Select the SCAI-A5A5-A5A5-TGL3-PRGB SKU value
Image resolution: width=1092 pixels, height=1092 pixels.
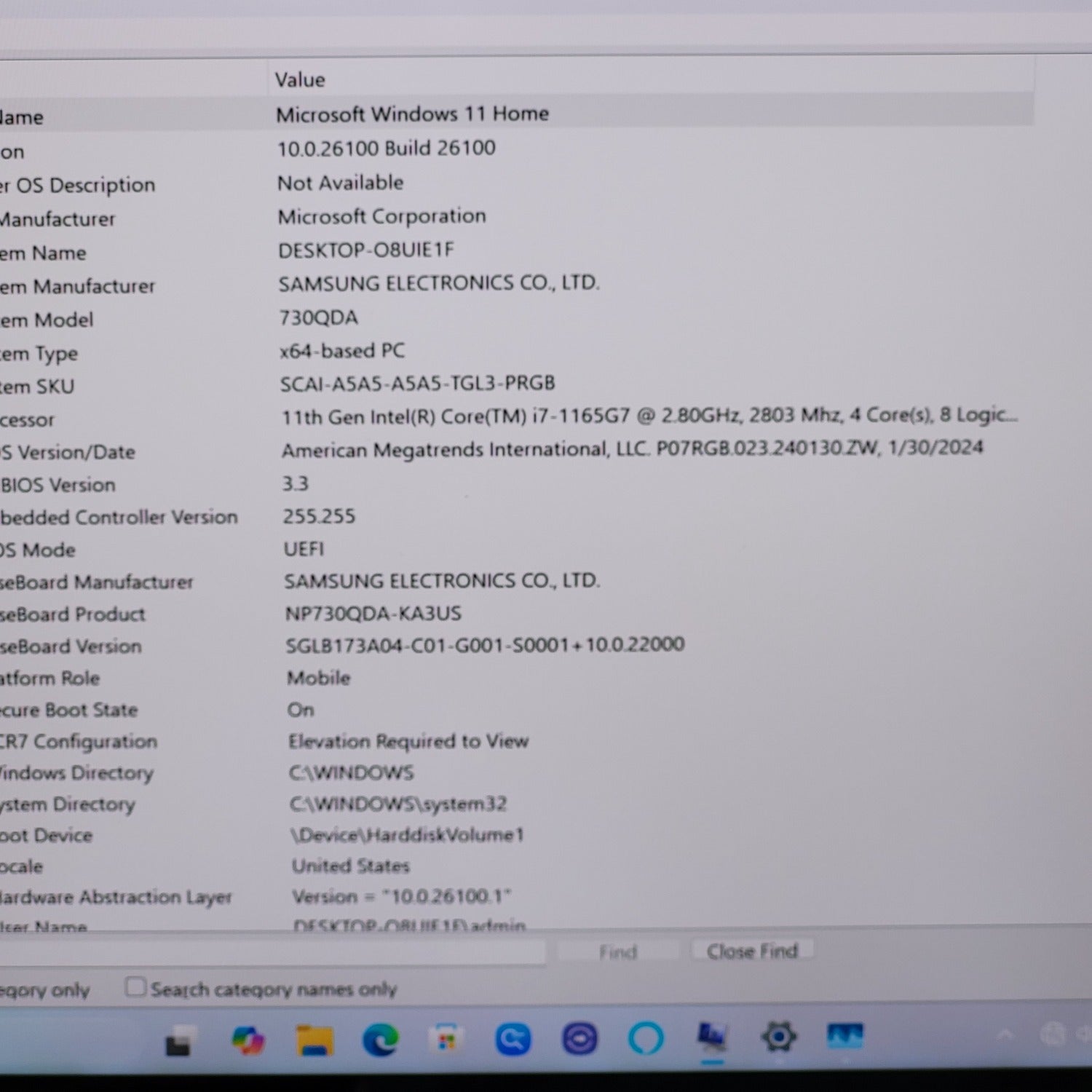click(x=417, y=384)
